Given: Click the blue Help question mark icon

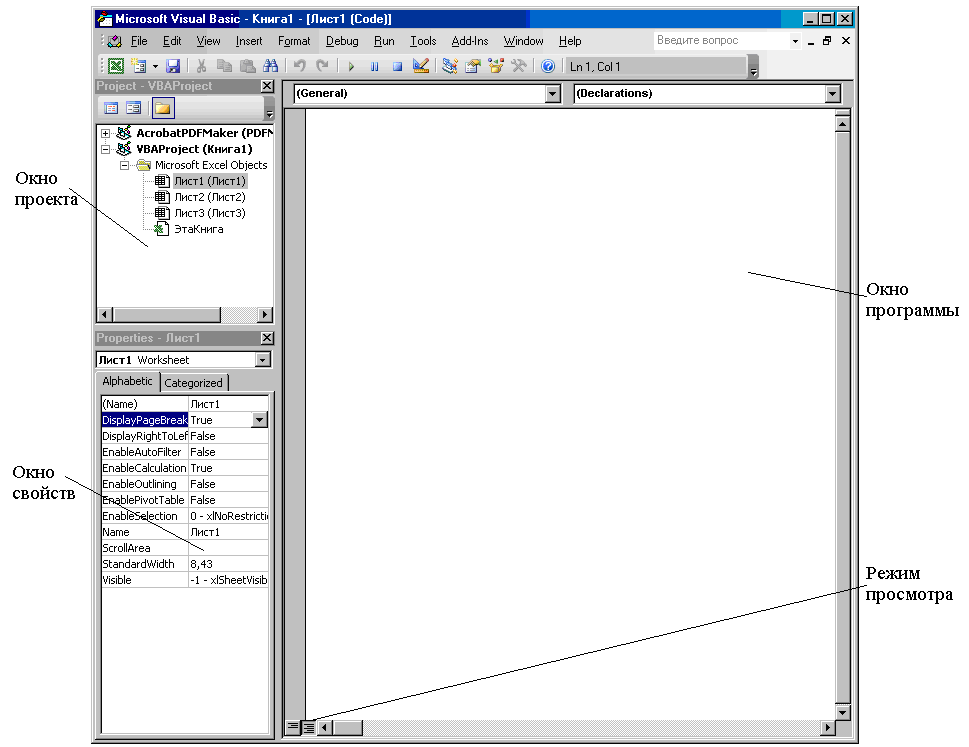Looking at the screenshot, I should click(x=548, y=66).
